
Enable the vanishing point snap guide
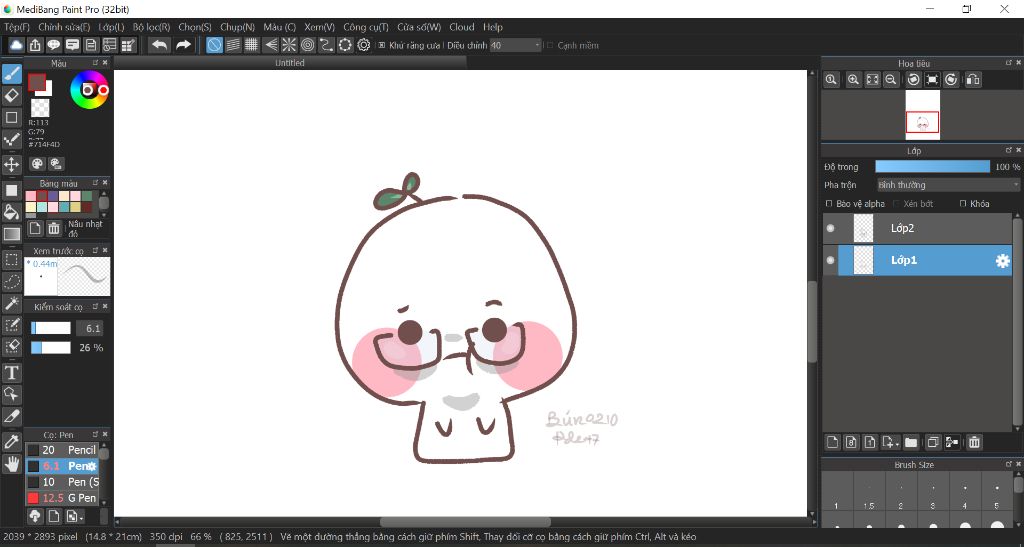[x=270, y=45]
